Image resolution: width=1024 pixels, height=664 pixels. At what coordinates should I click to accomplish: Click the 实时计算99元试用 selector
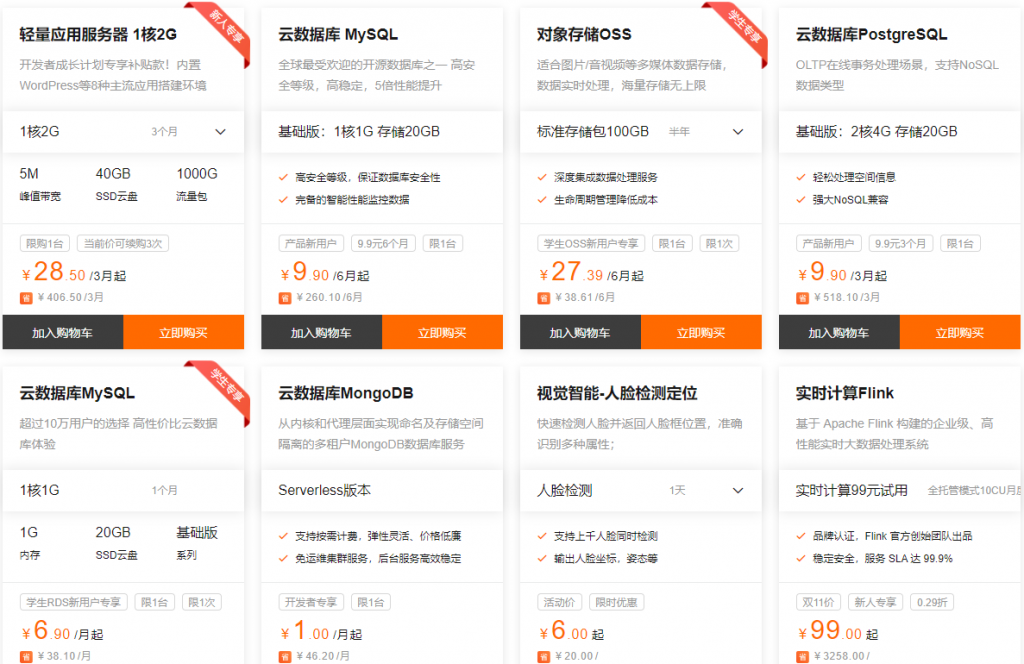pos(899,490)
